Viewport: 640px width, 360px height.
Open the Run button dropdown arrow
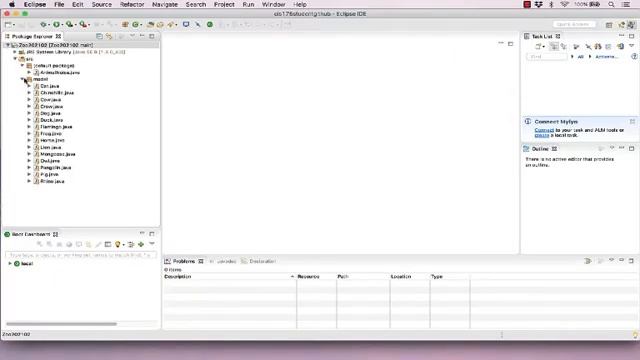pyautogui.click(x=62, y=25)
